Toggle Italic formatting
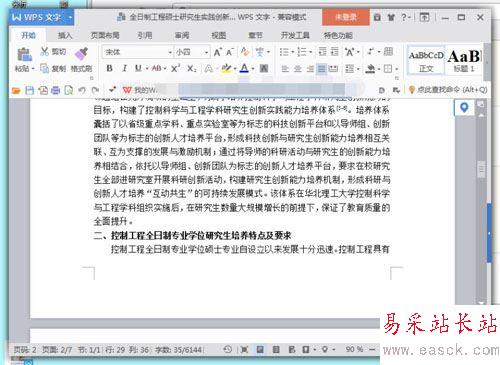Viewport: 500px width, 365px height. pyautogui.click(x=124, y=68)
